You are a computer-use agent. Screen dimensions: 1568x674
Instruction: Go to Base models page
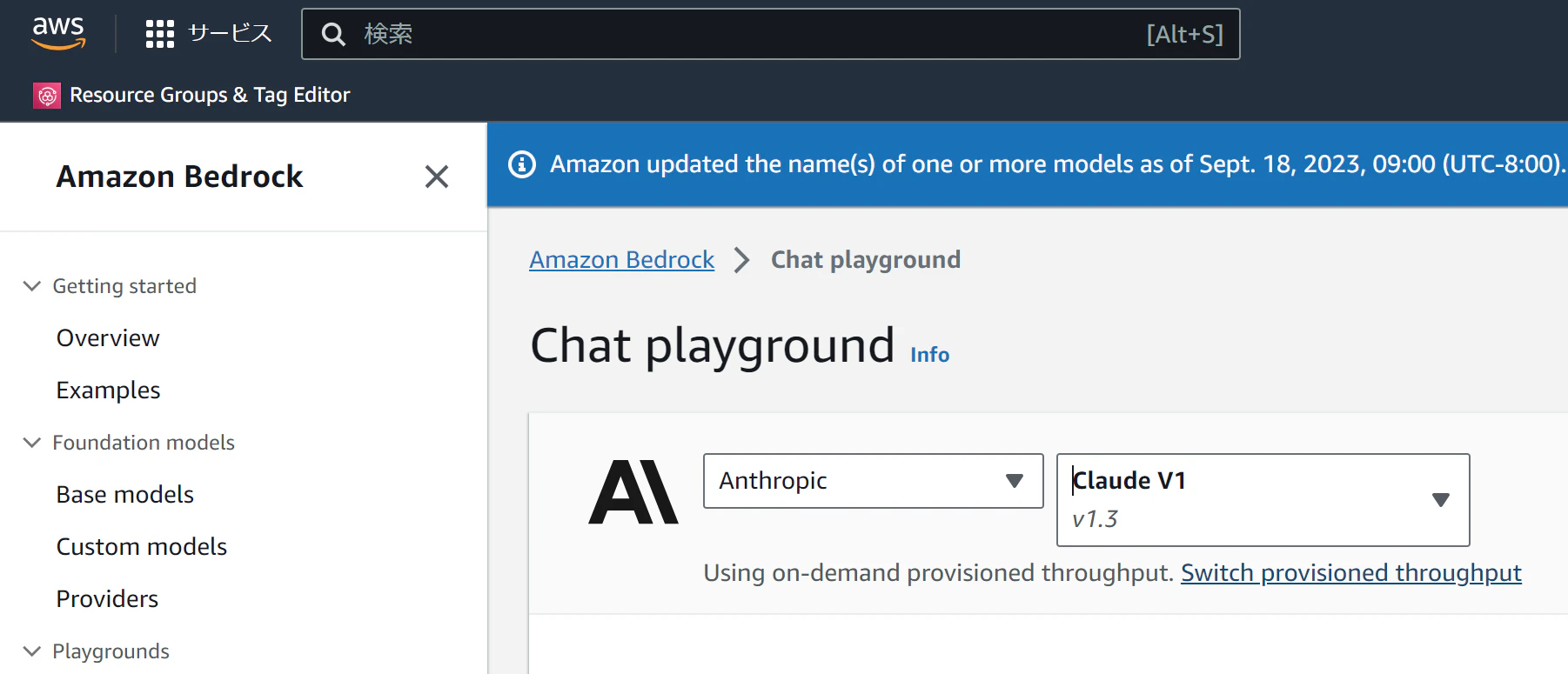point(125,495)
